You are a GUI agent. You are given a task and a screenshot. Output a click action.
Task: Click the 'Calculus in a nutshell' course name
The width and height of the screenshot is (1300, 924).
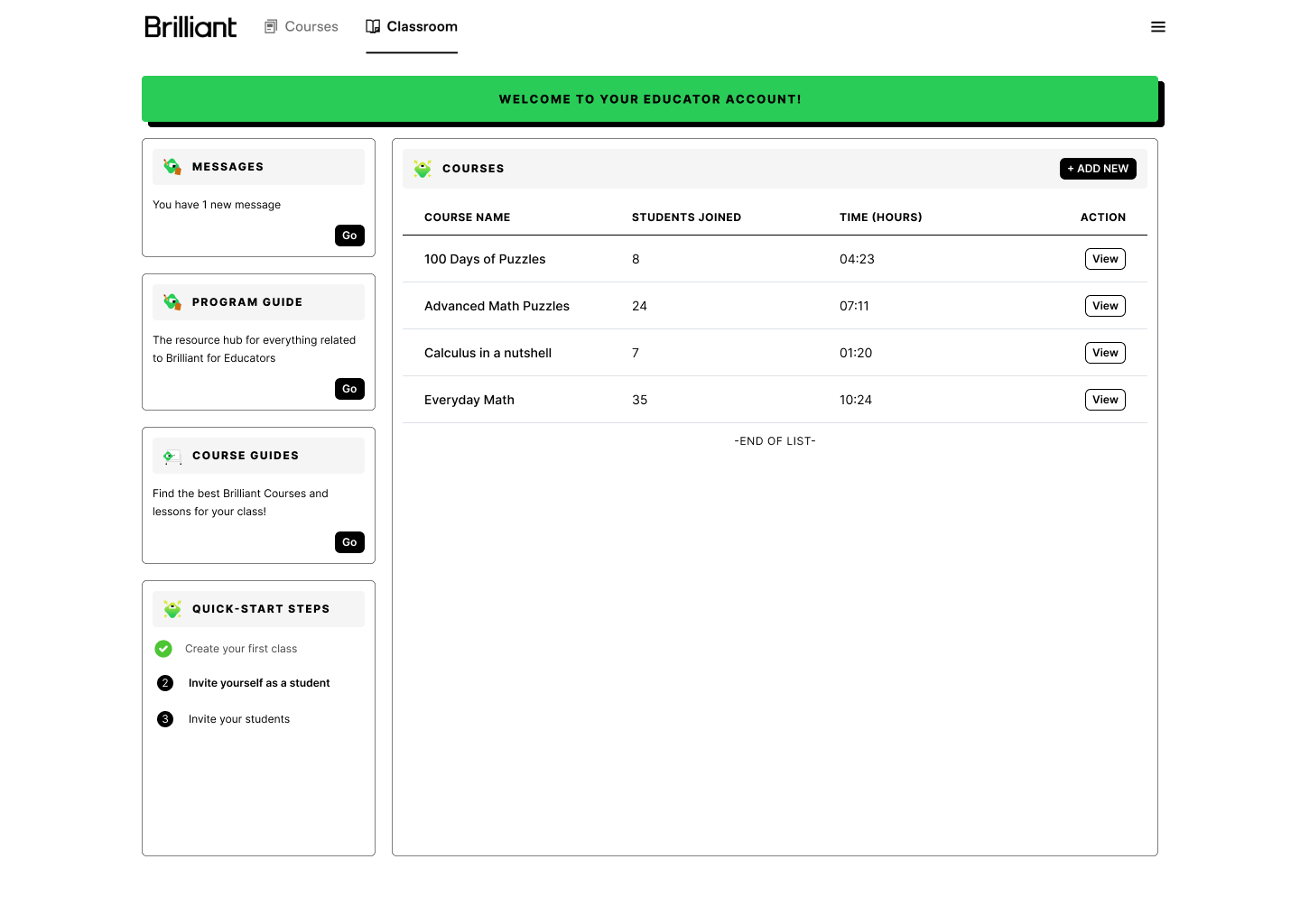(487, 353)
